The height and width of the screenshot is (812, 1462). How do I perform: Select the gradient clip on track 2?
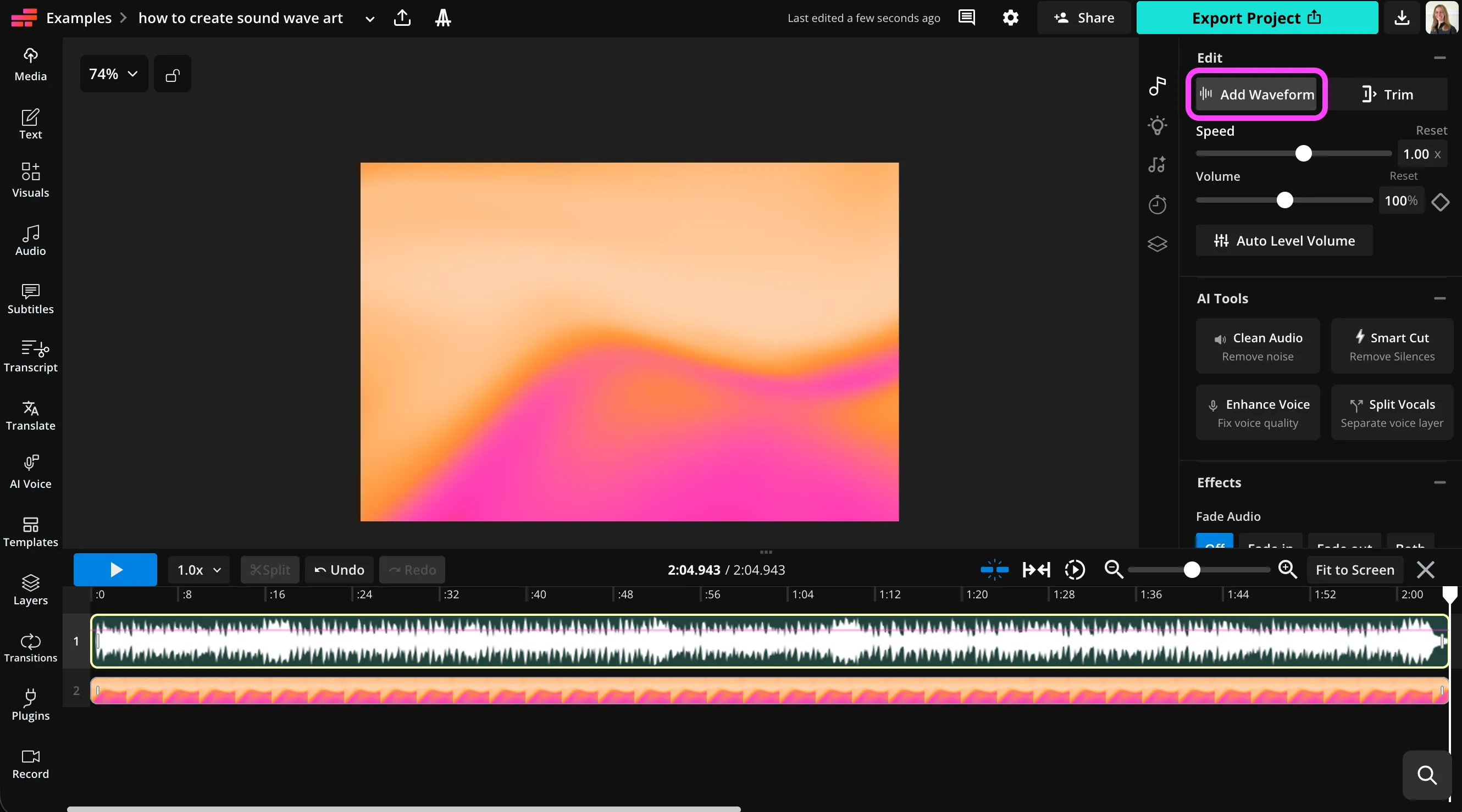coord(769,691)
